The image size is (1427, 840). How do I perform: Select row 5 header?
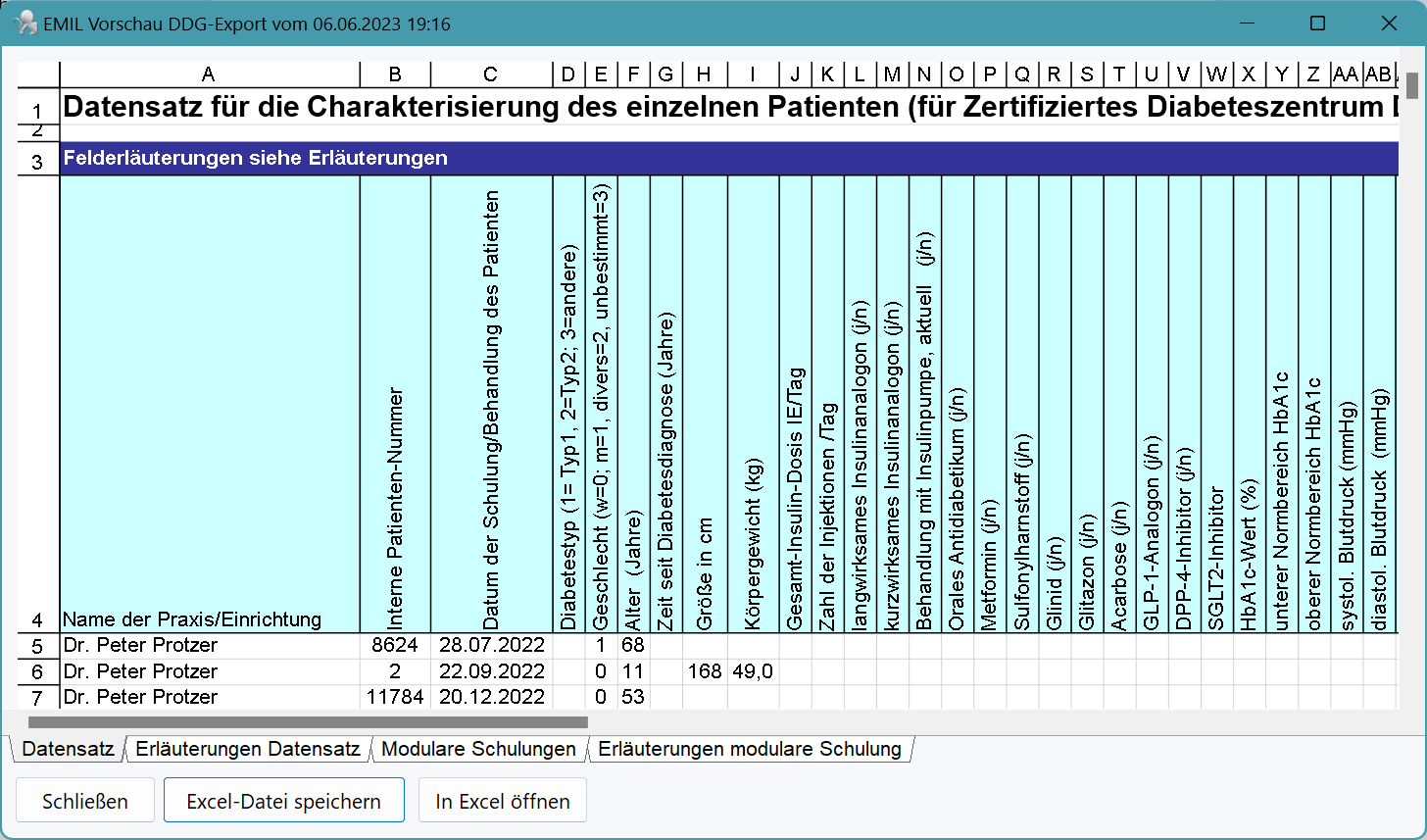pos(37,646)
